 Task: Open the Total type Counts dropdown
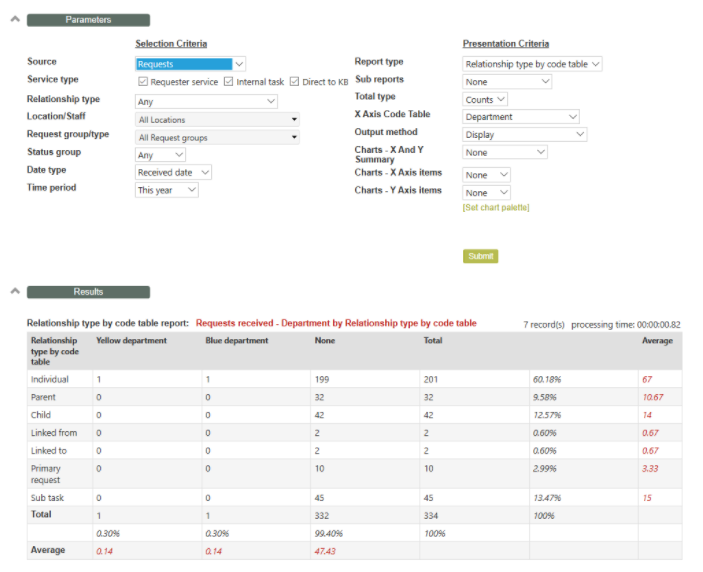[486, 99]
